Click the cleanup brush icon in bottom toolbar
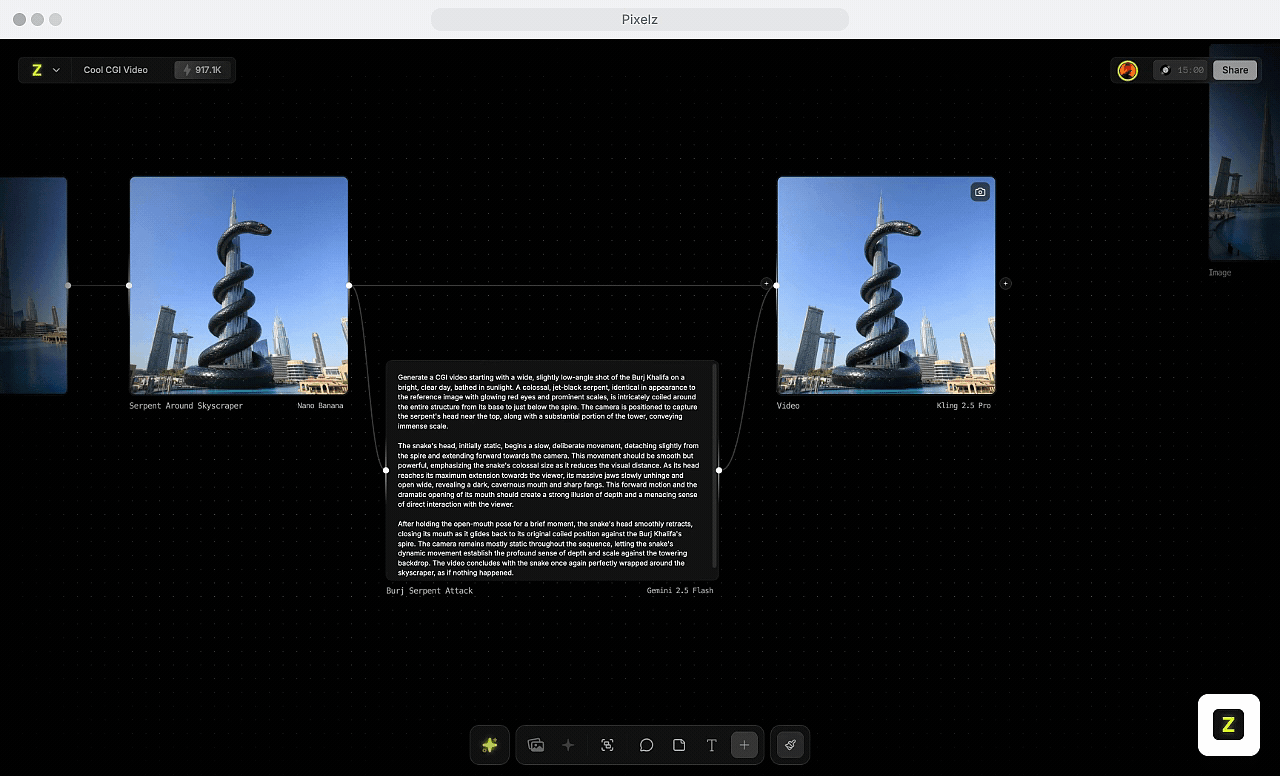The height and width of the screenshot is (776, 1280). click(790, 745)
